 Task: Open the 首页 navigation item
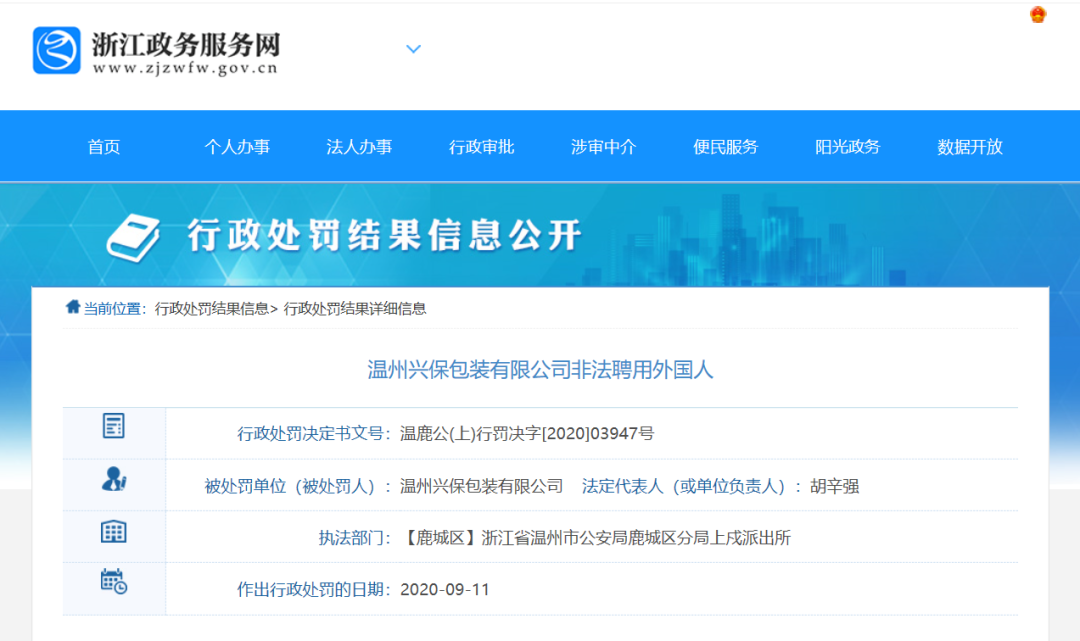click(x=104, y=147)
